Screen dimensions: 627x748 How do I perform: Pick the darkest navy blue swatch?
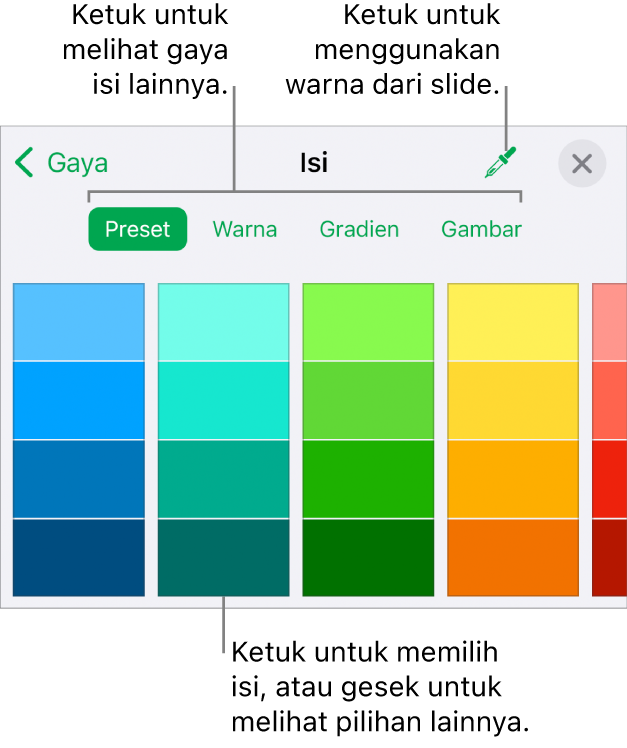pyautogui.click(x=78, y=557)
